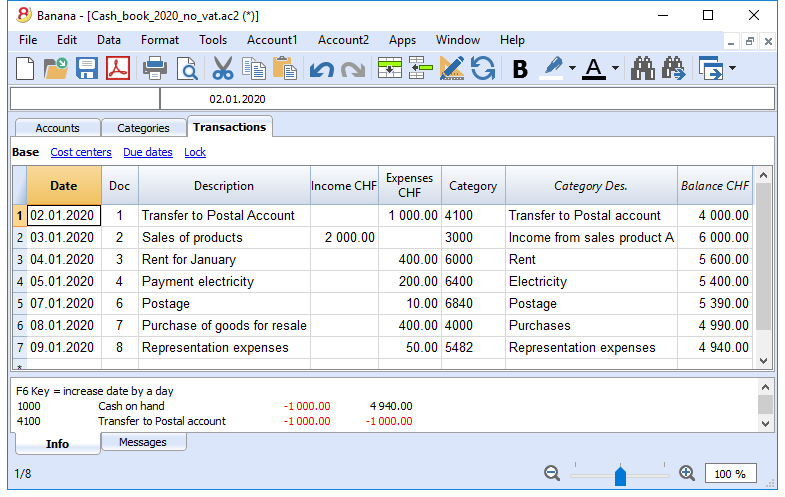
Task: Open the Account1 menu
Action: 272,40
